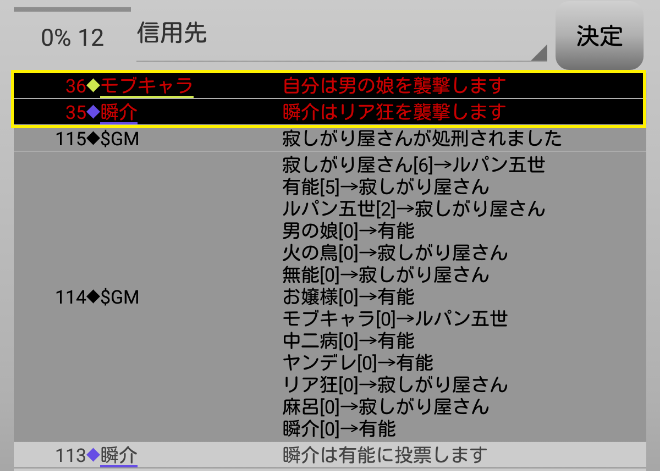Click the $GM sender in row 114
This screenshot has height=471, width=660.
click(119, 297)
